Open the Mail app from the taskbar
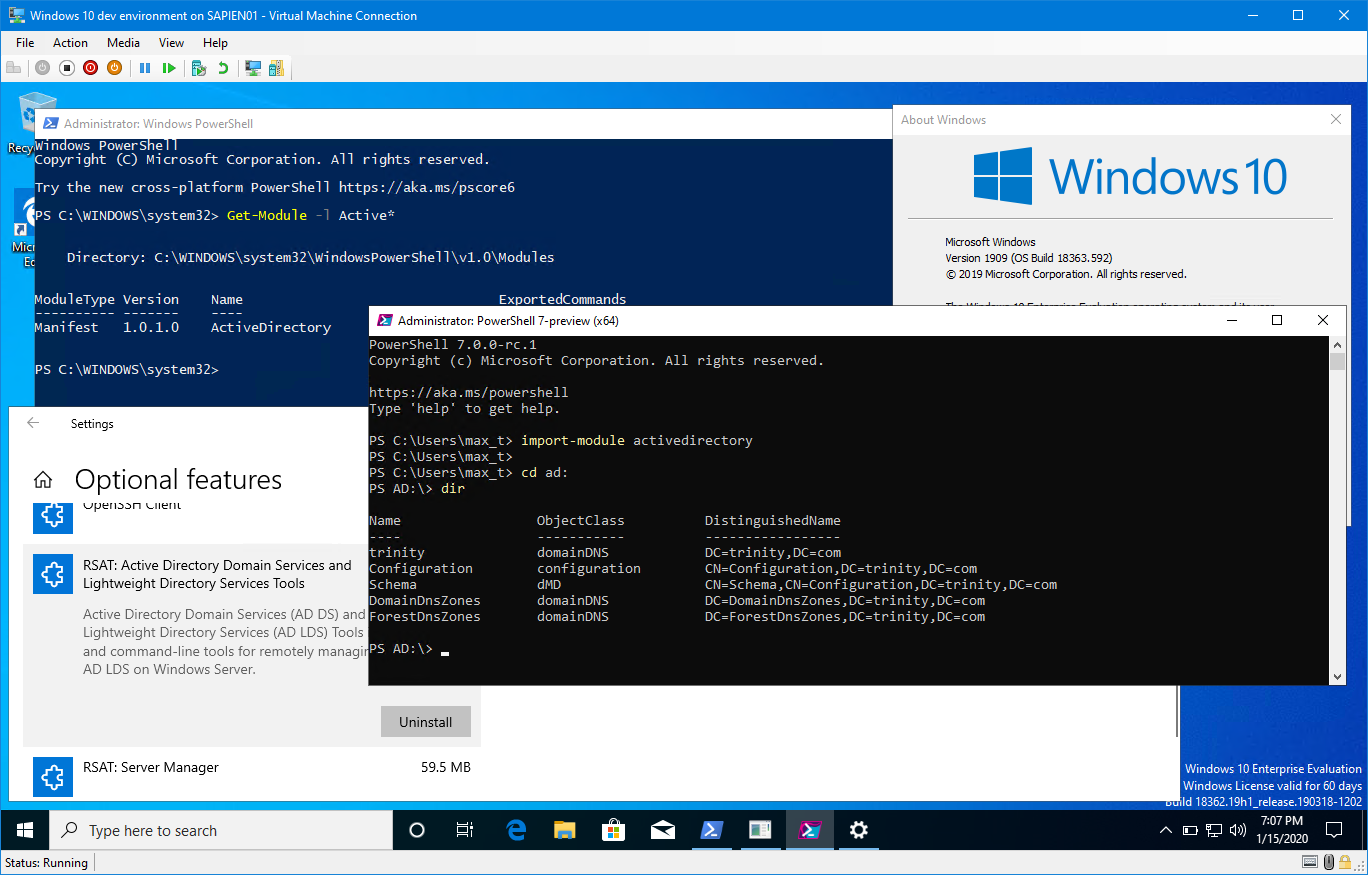The height and width of the screenshot is (875, 1368). pyautogui.click(x=662, y=830)
